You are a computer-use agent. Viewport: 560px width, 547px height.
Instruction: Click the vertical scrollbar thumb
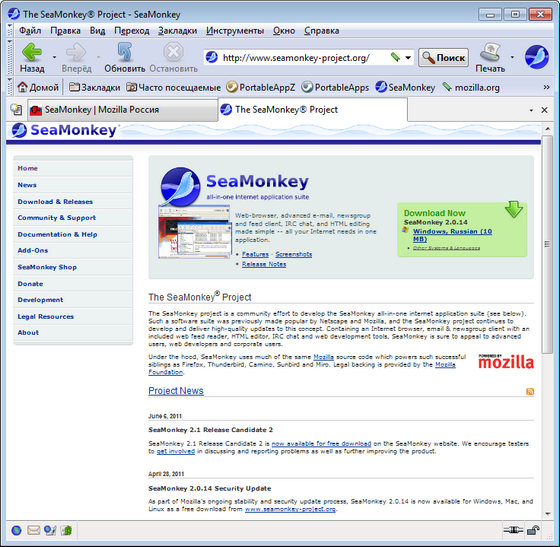coord(547,244)
